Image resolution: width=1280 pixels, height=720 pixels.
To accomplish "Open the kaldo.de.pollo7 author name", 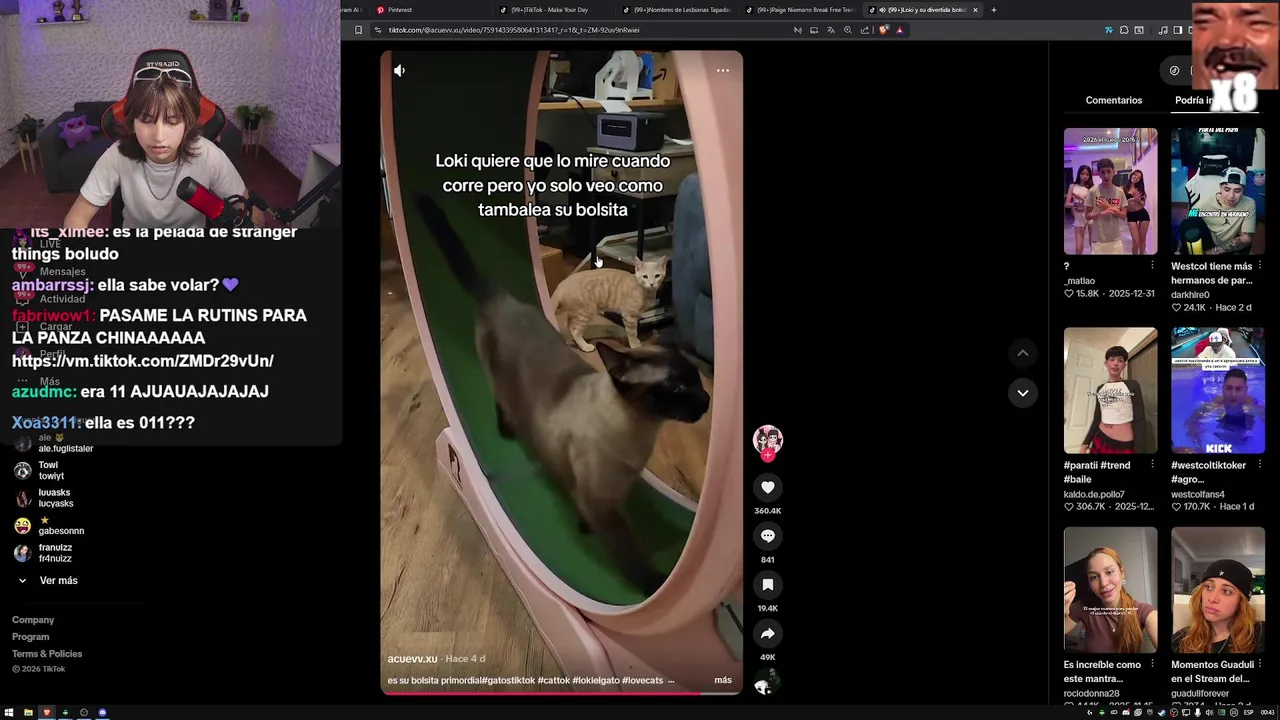I will [1094, 494].
